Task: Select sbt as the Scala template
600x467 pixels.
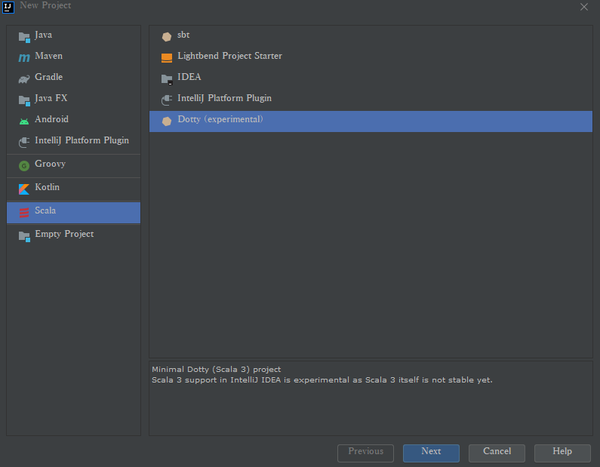Action: pyautogui.click(x=371, y=36)
